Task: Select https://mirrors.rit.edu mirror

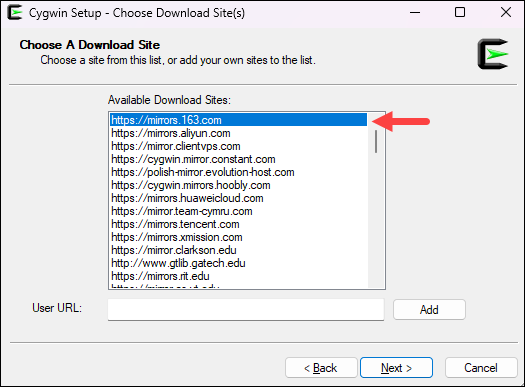Action: point(239,276)
